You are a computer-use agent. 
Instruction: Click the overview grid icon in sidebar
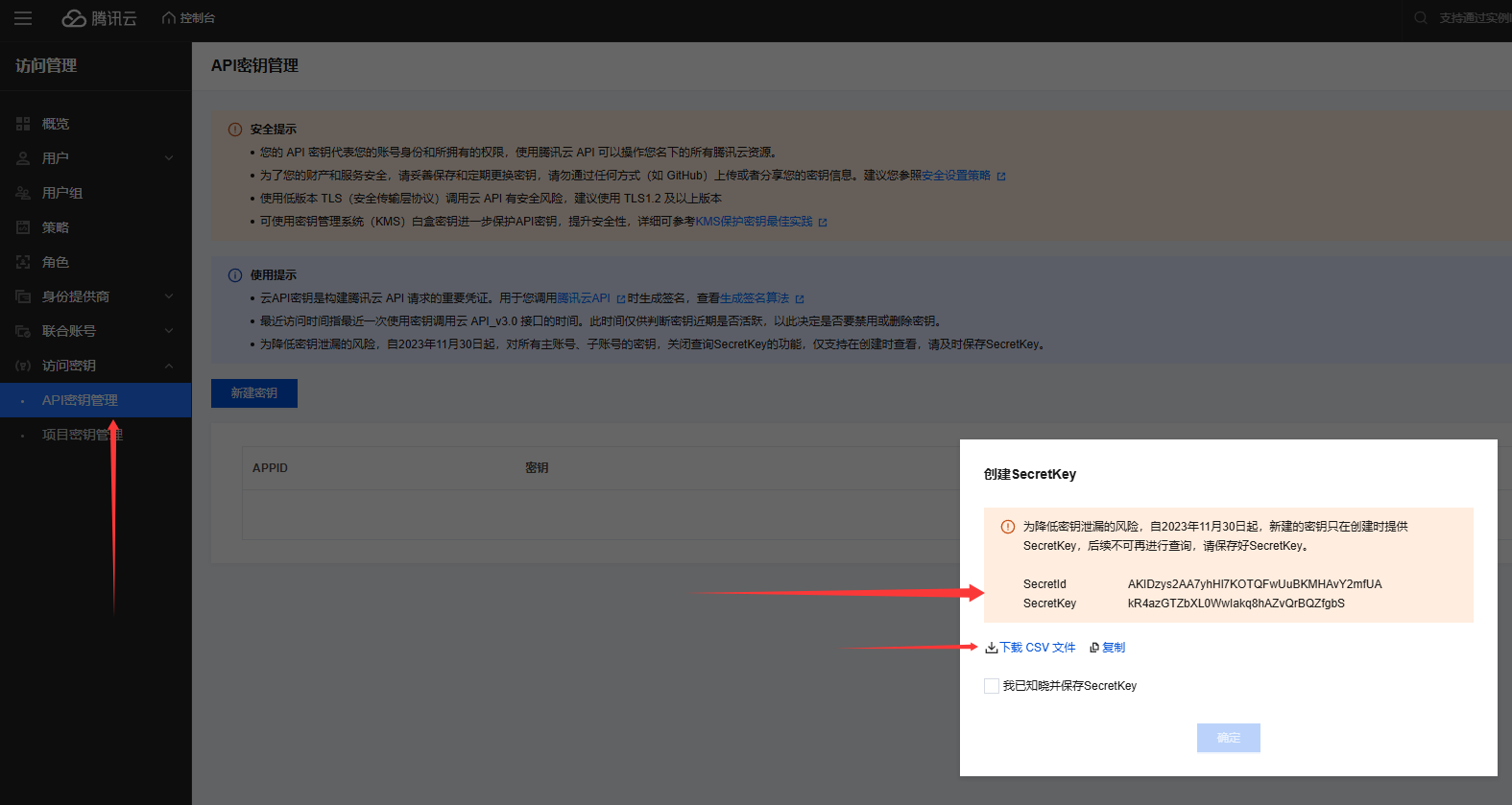[x=23, y=124]
